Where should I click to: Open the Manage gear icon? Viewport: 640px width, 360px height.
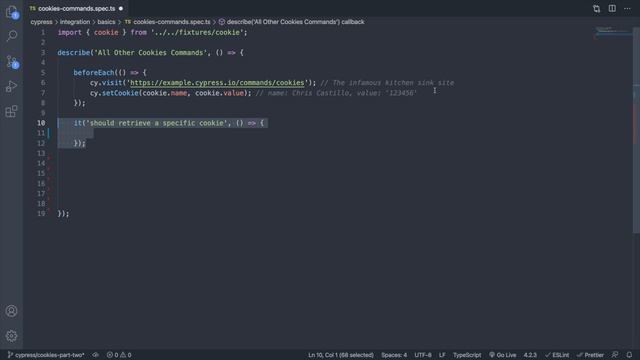tap(11, 336)
